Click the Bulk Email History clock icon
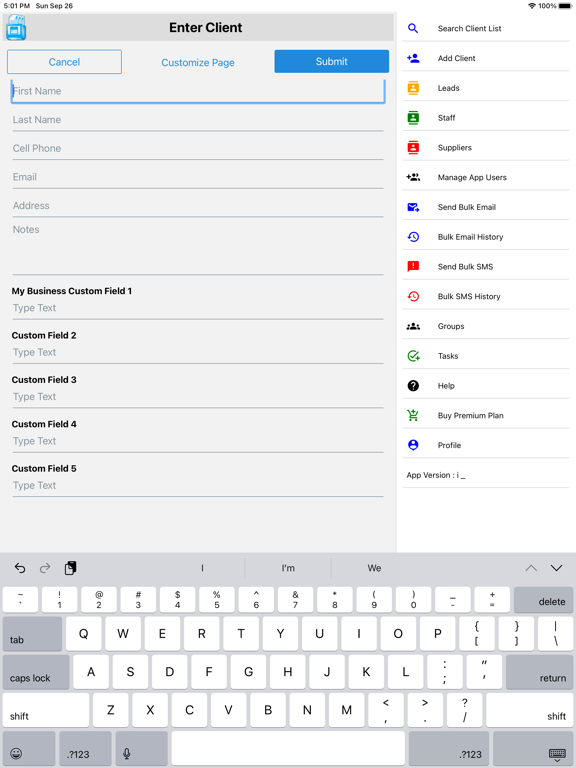 (413, 237)
